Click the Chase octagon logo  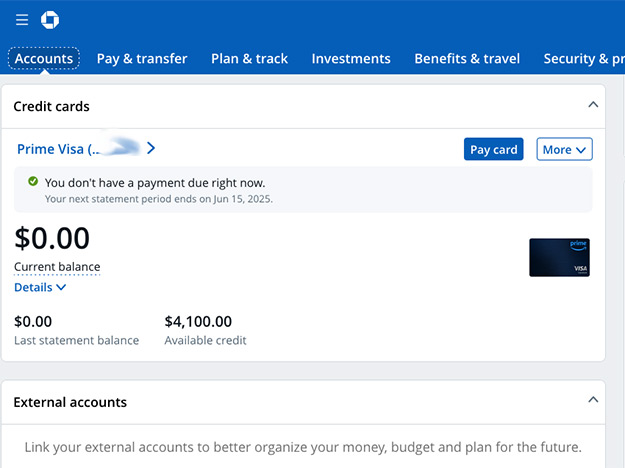[x=50, y=20]
